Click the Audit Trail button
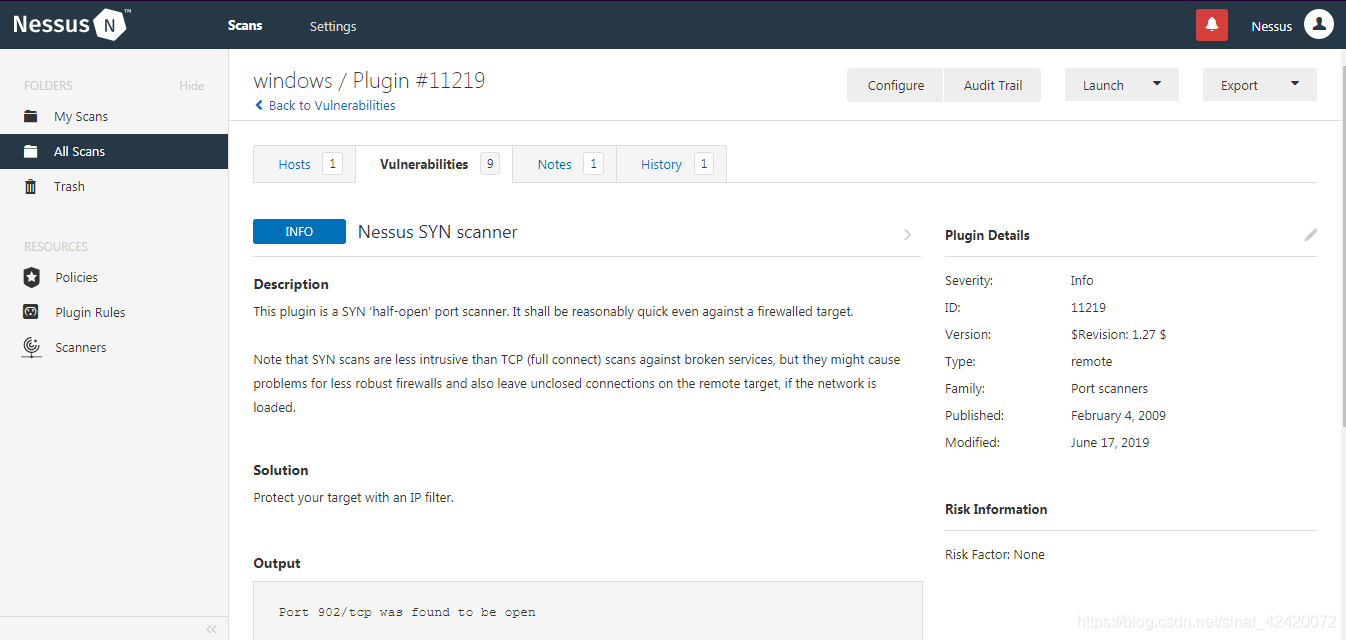The height and width of the screenshot is (640, 1346). pyautogui.click(x=993, y=85)
